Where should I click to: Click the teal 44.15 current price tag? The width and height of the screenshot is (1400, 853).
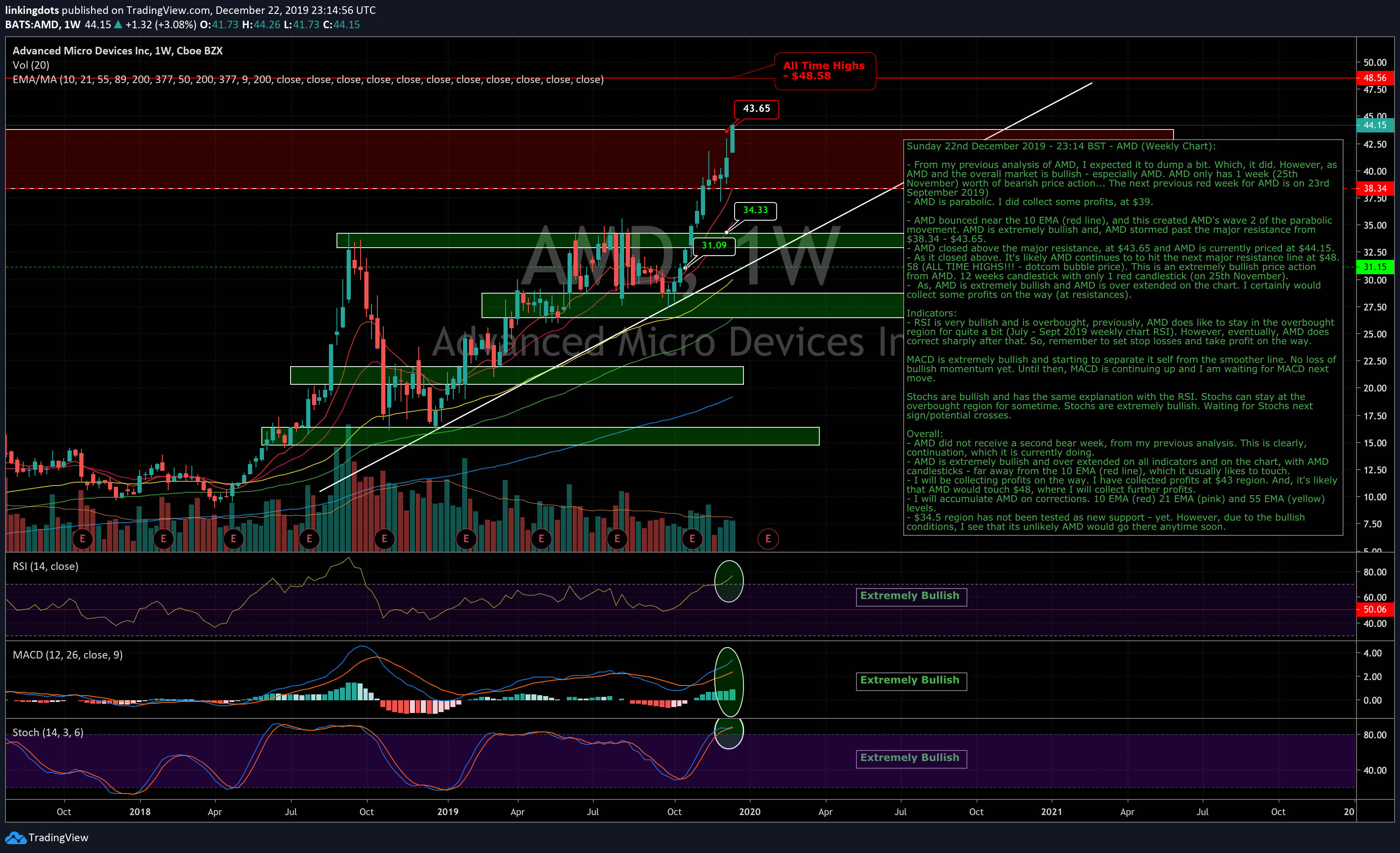pos(1374,125)
